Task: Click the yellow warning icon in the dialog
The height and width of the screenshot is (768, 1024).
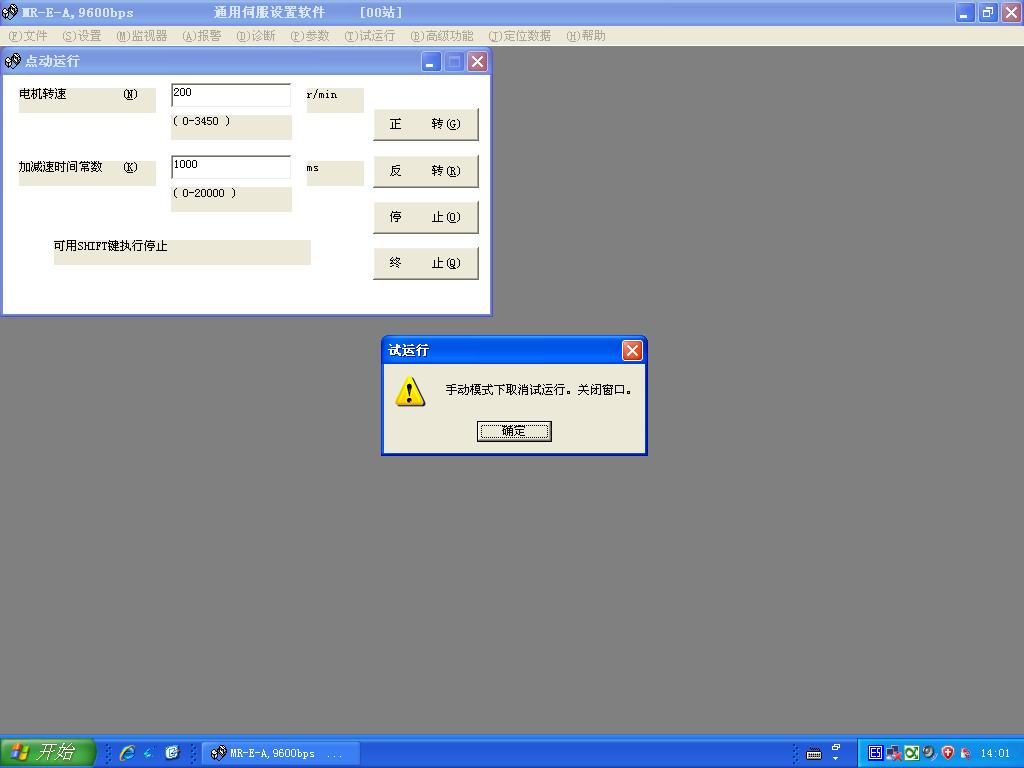Action: 410,391
